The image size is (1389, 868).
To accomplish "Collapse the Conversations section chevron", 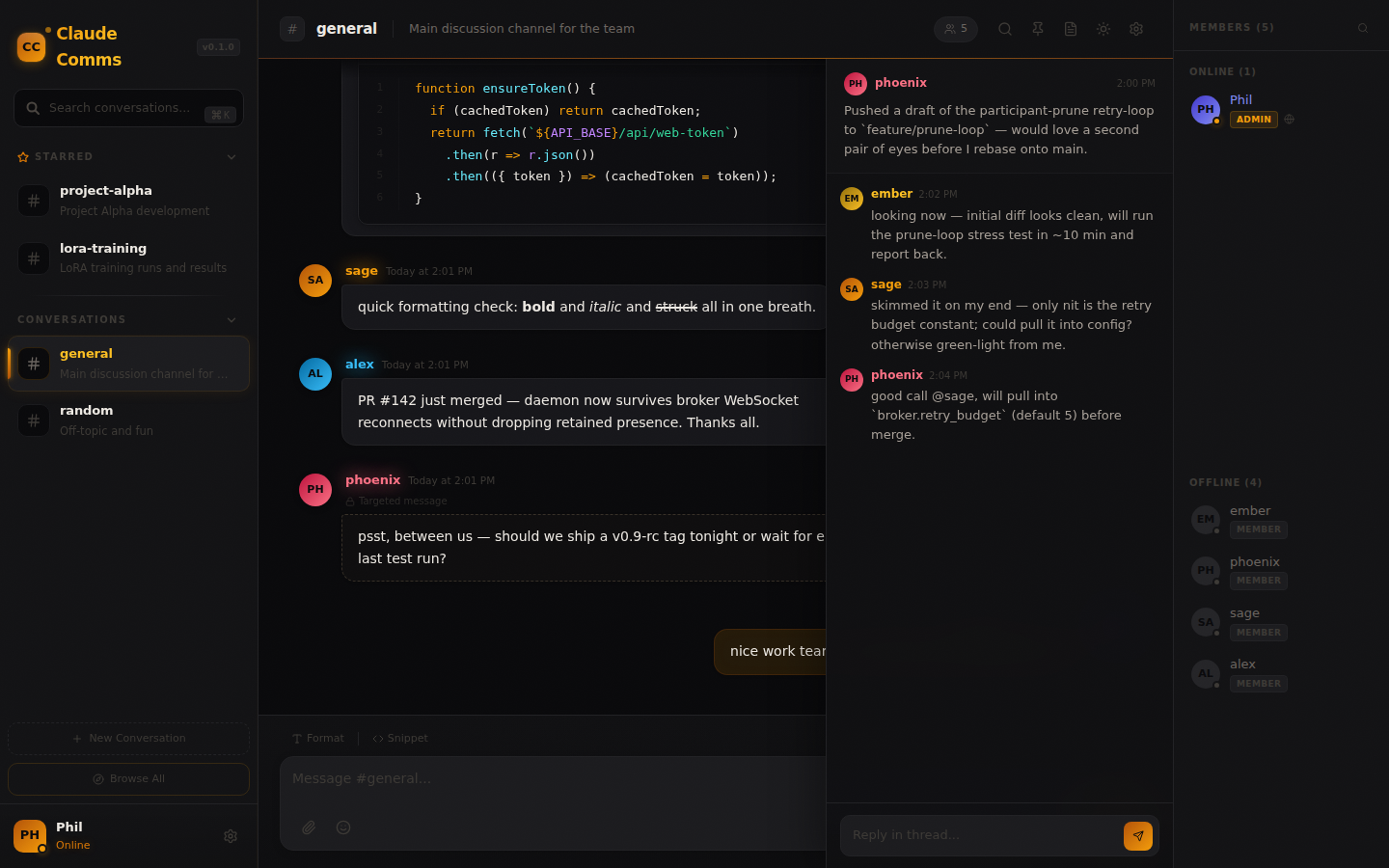I will 231,320.
